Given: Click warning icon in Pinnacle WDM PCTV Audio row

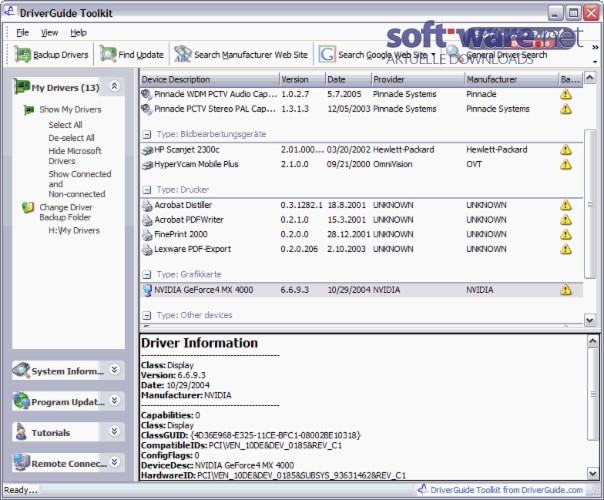Looking at the screenshot, I should coord(565,94).
